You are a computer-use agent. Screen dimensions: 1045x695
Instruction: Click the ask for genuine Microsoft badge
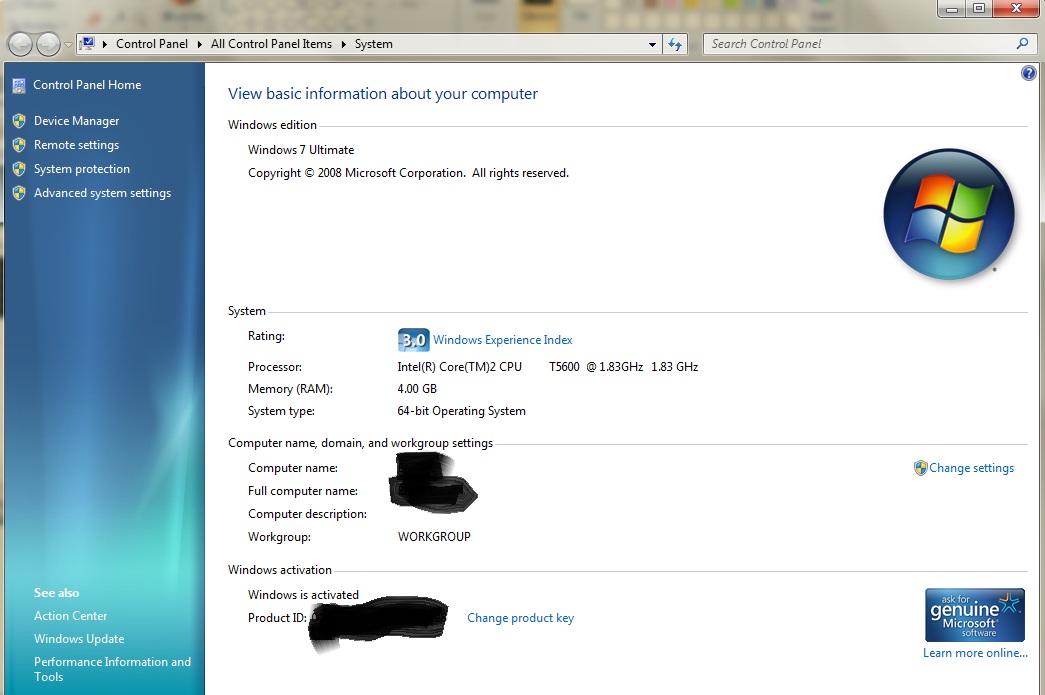click(974, 614)
